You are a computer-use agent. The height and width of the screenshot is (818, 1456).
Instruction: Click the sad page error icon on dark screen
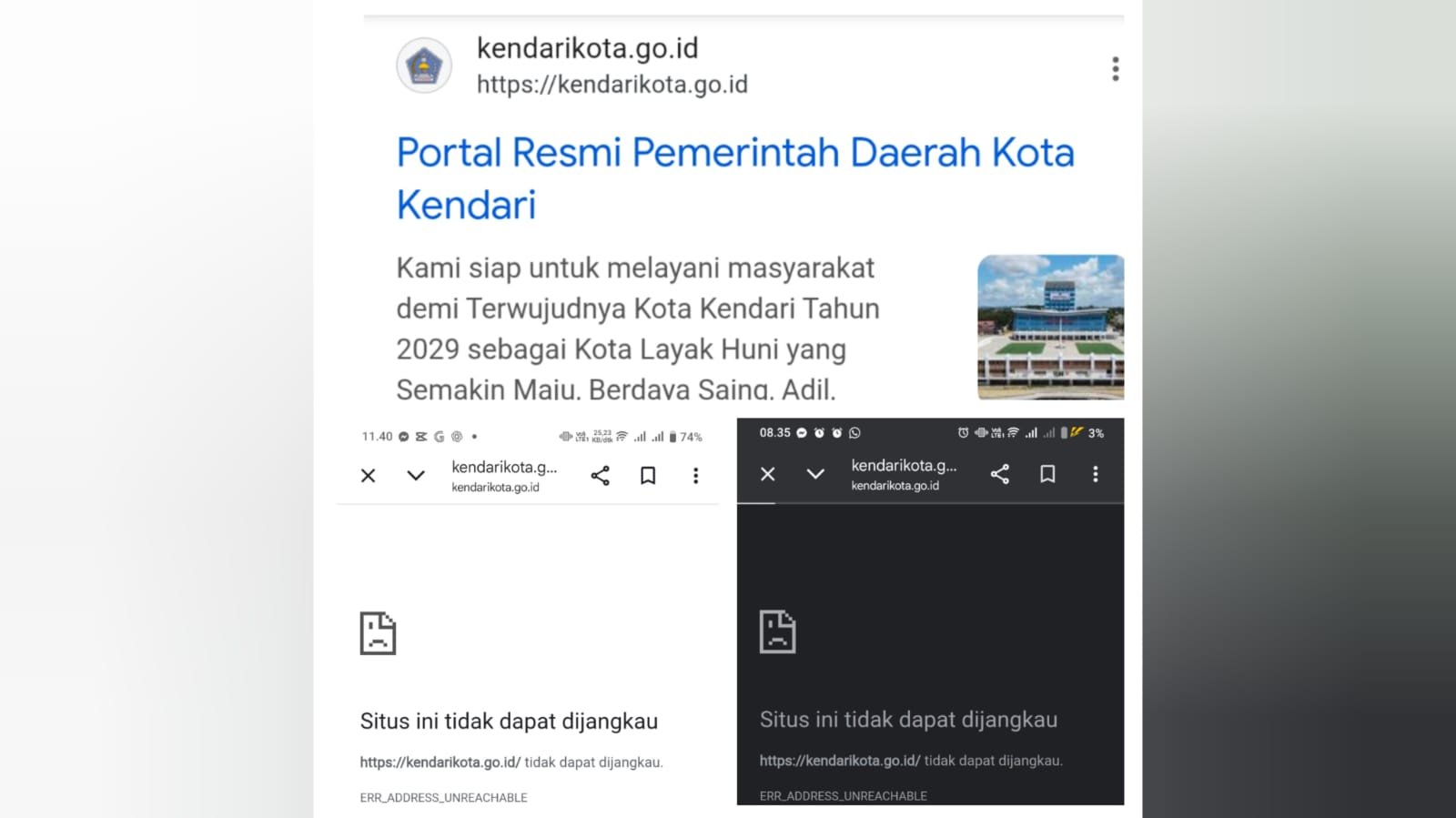point(777,631)
